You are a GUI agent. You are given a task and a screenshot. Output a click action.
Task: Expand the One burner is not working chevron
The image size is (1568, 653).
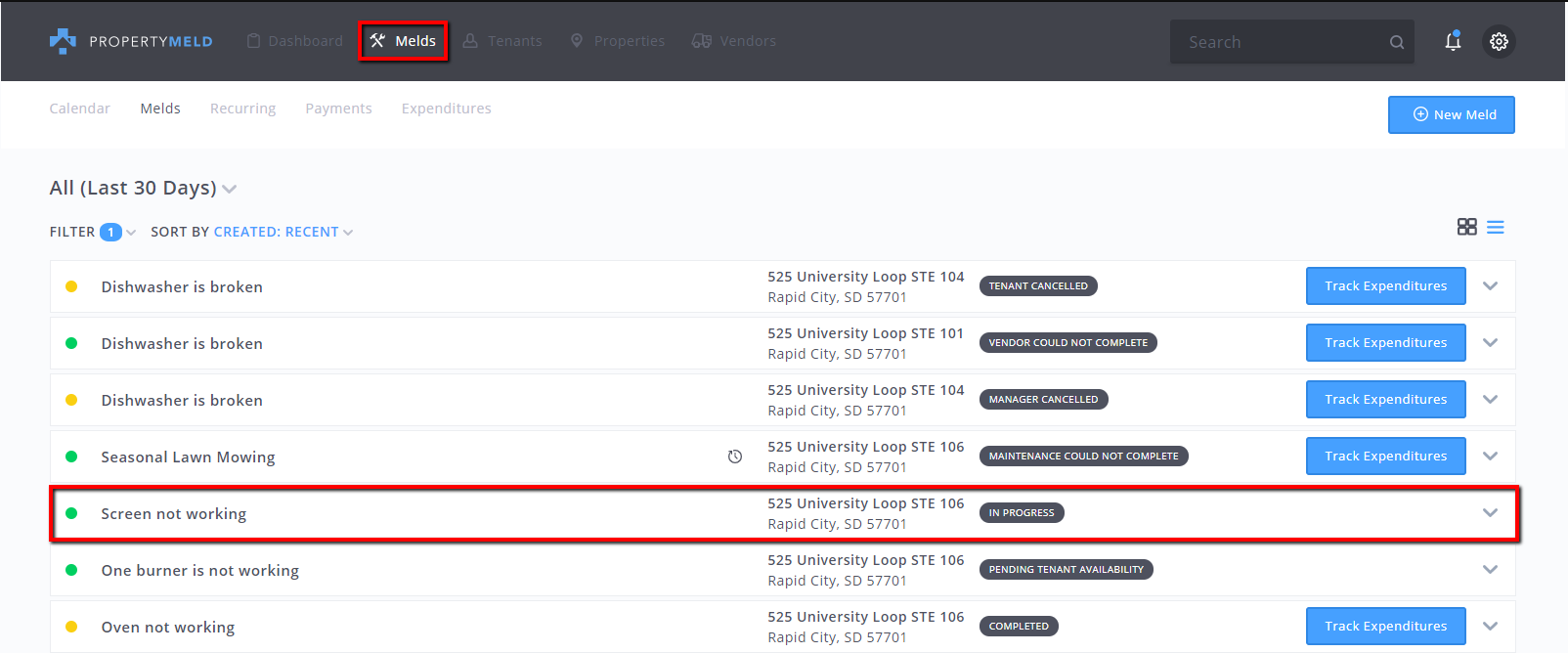coord(1490,570)
